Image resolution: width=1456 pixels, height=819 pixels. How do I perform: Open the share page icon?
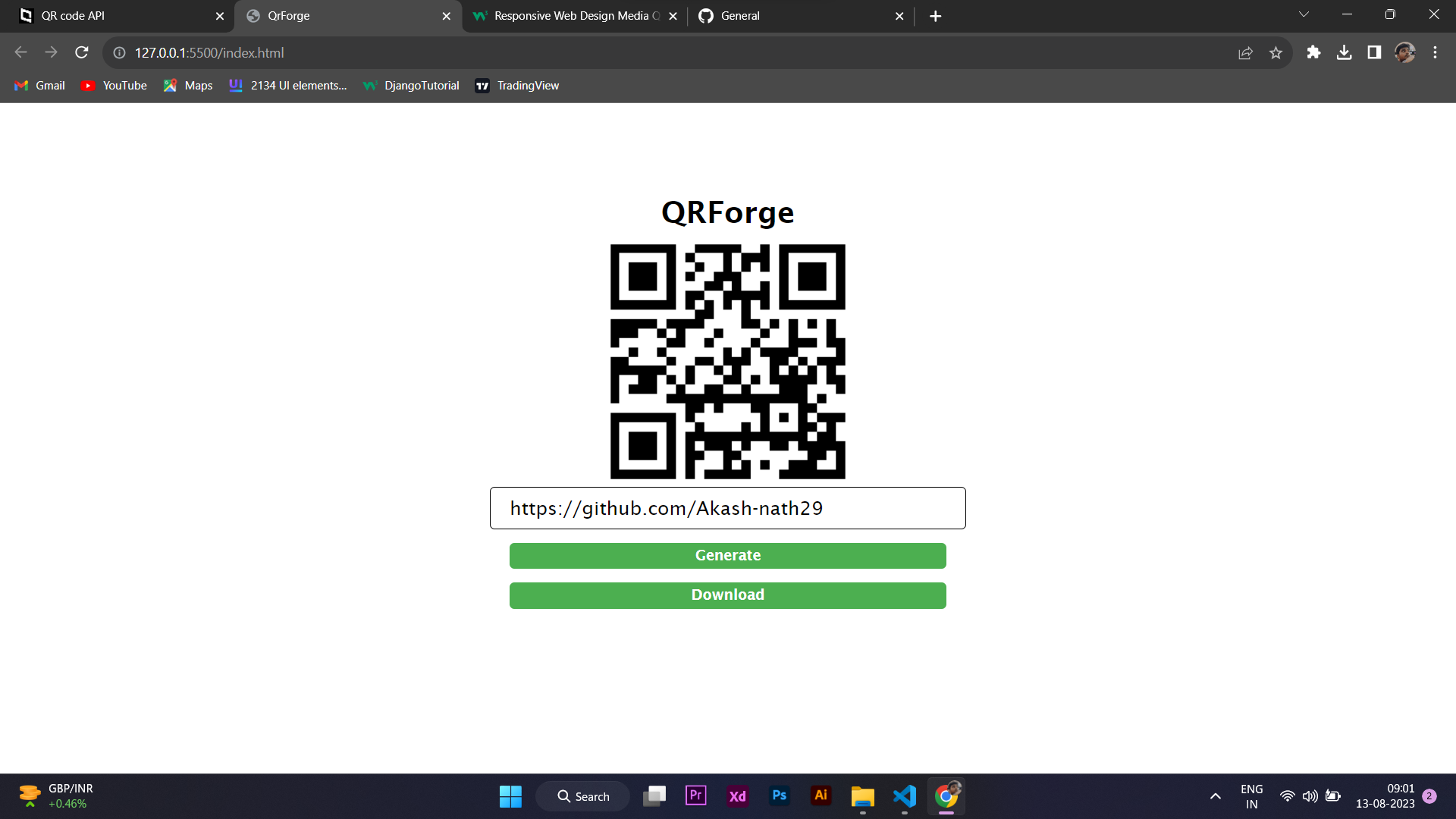pos(1246,52)
